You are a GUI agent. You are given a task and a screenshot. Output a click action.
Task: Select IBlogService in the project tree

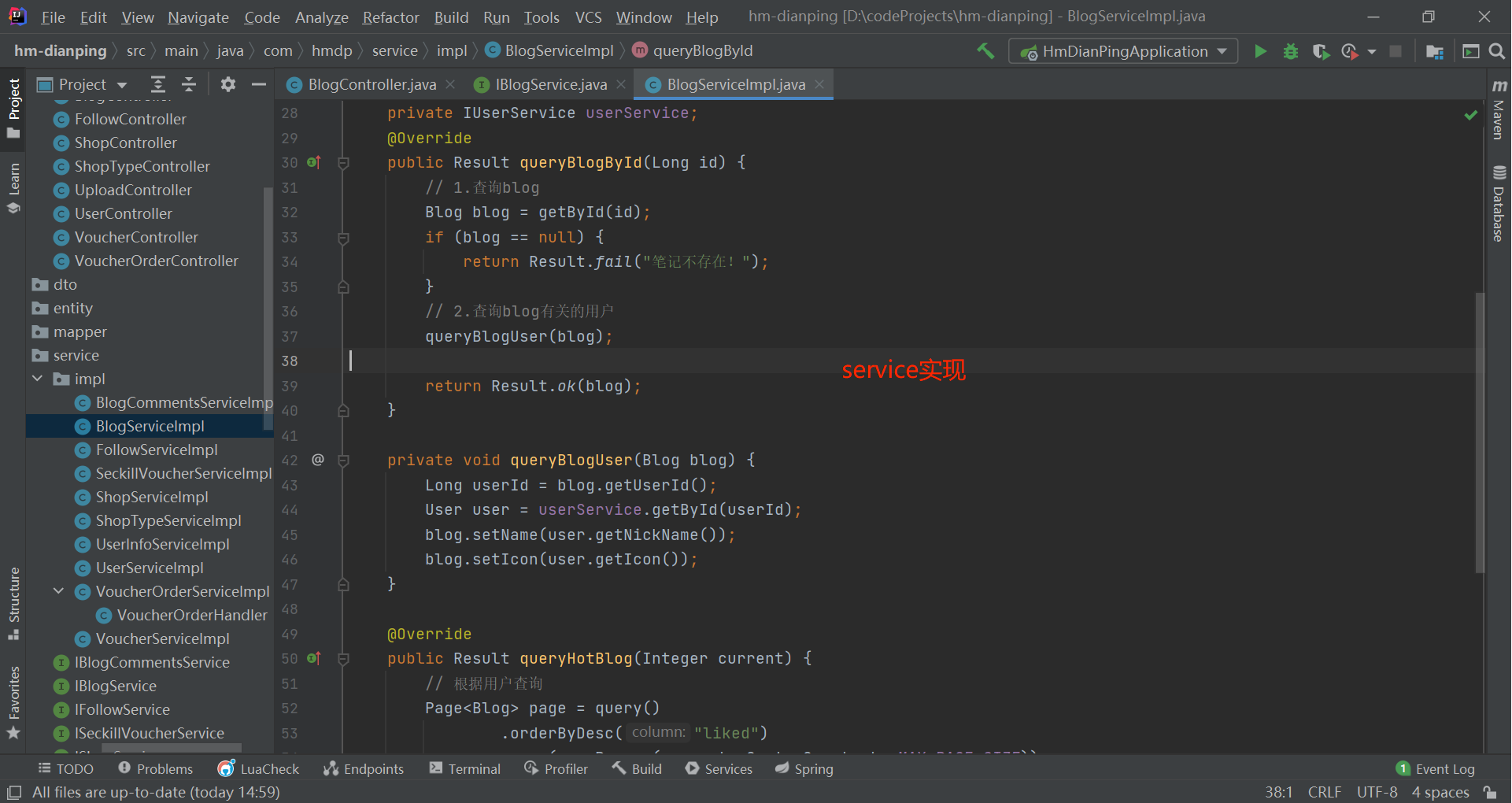click(x=115, y=686)
